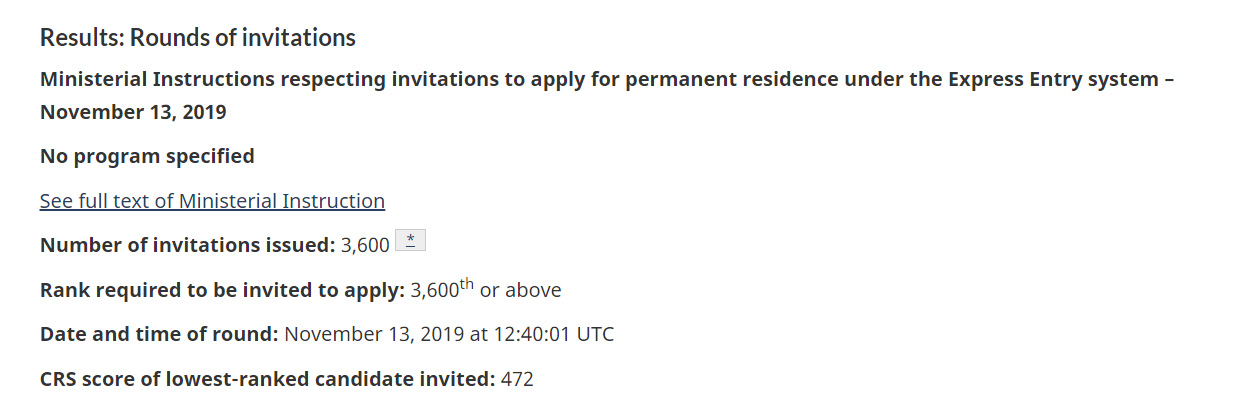
Task: Select the "CRS score of lowest-ranked candidate" label
Action: [267, 379]
